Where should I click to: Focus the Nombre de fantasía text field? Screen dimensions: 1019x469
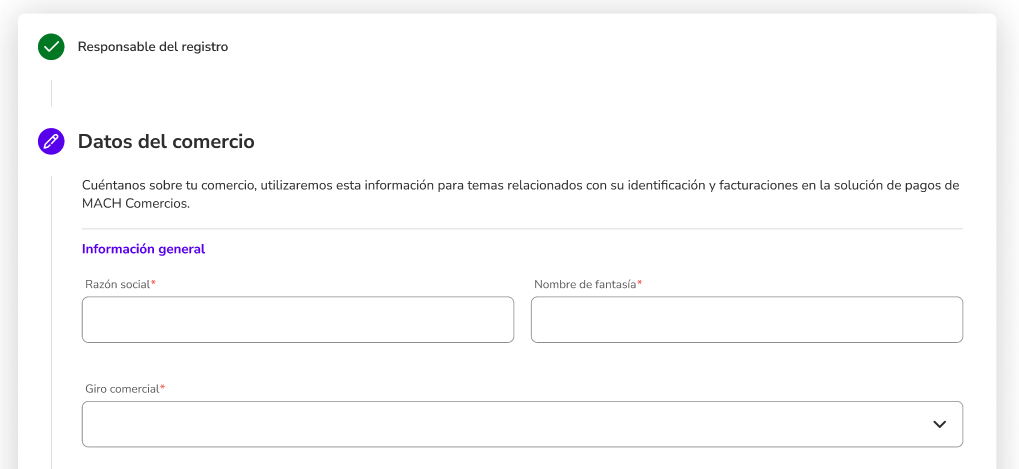coord(747,320)
